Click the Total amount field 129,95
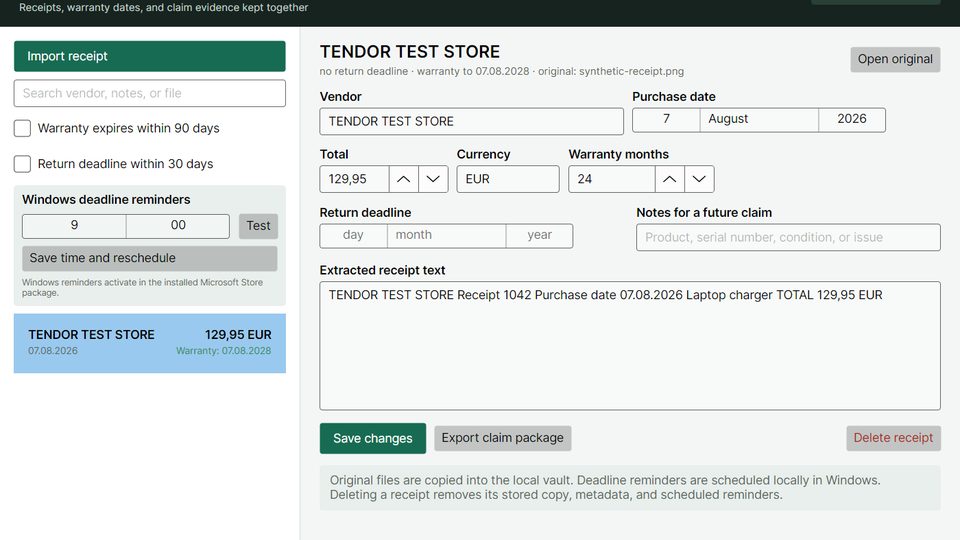This screenshot has height=540, width=960. tap(354, 179)
